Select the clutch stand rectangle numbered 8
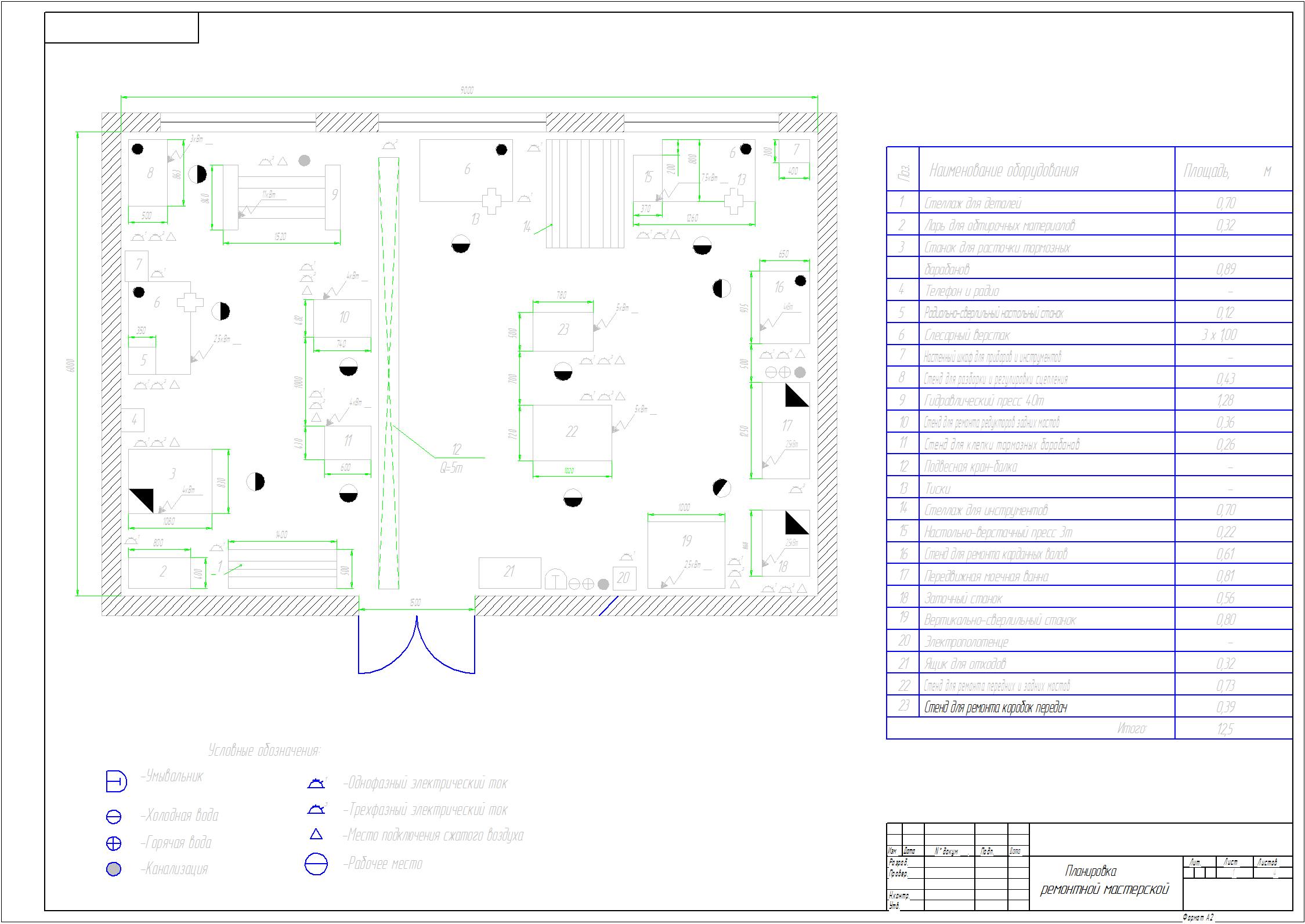The image size is (1305, 924). click(148, 172)
